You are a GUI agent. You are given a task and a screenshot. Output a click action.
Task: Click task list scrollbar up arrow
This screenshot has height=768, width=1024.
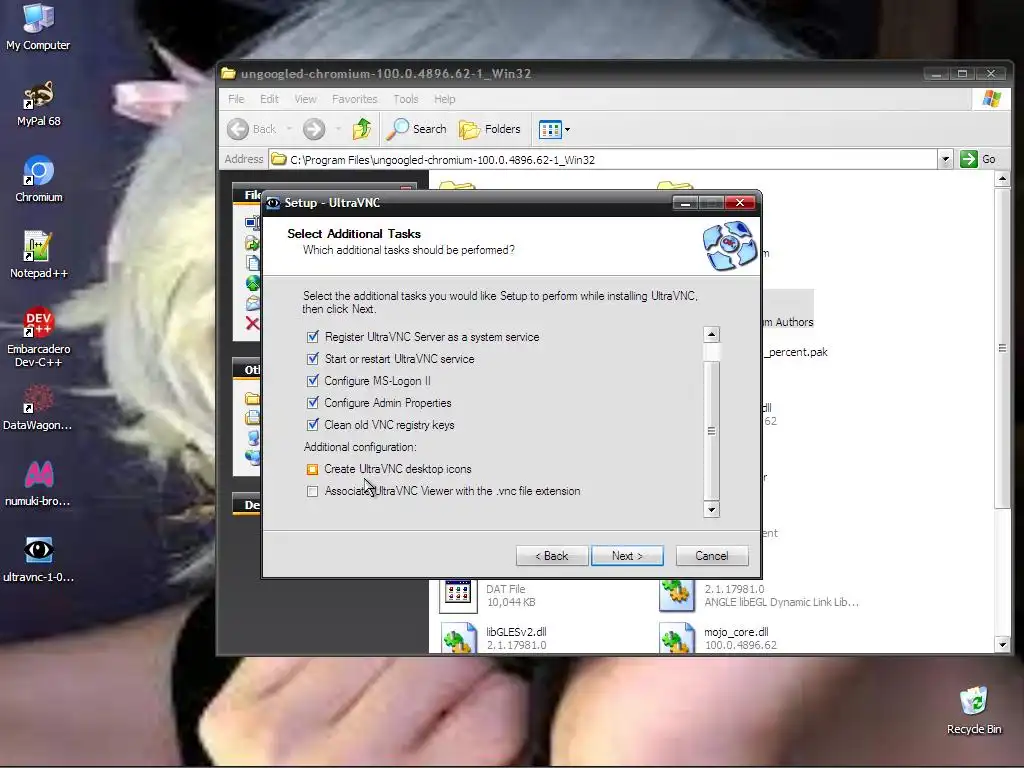(x=711, y=335)
